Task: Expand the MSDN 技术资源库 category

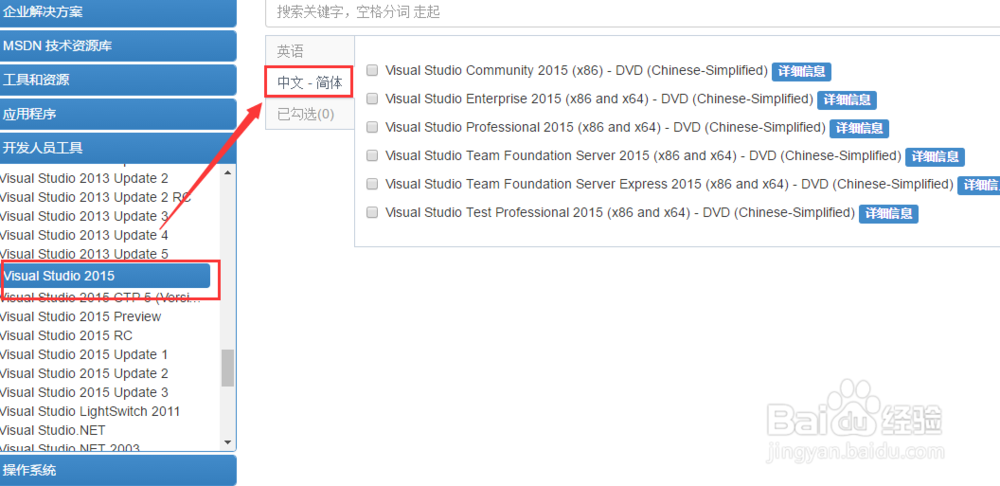Action: pyautogui.click(x=118, y=46)
